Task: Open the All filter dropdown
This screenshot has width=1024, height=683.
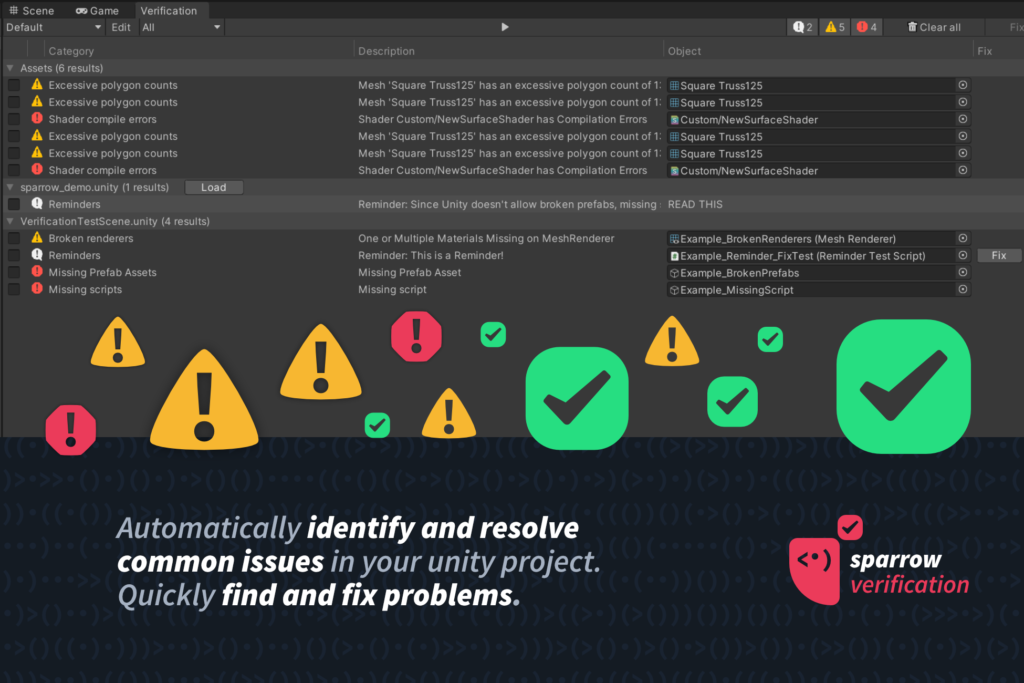Action: 182,27
